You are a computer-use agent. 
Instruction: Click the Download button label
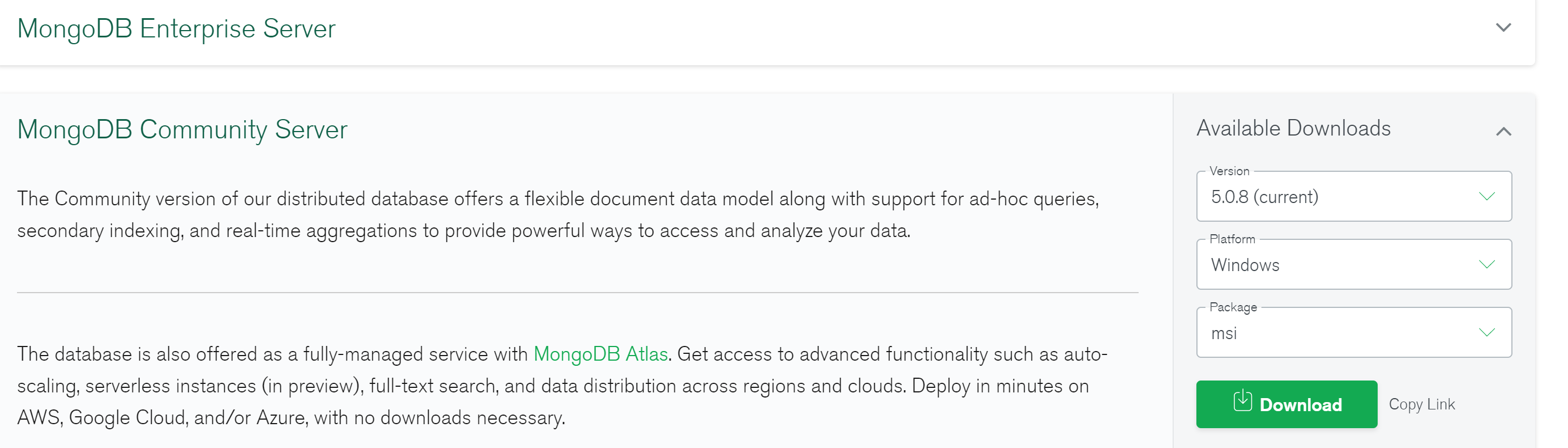coord(1300,405)
